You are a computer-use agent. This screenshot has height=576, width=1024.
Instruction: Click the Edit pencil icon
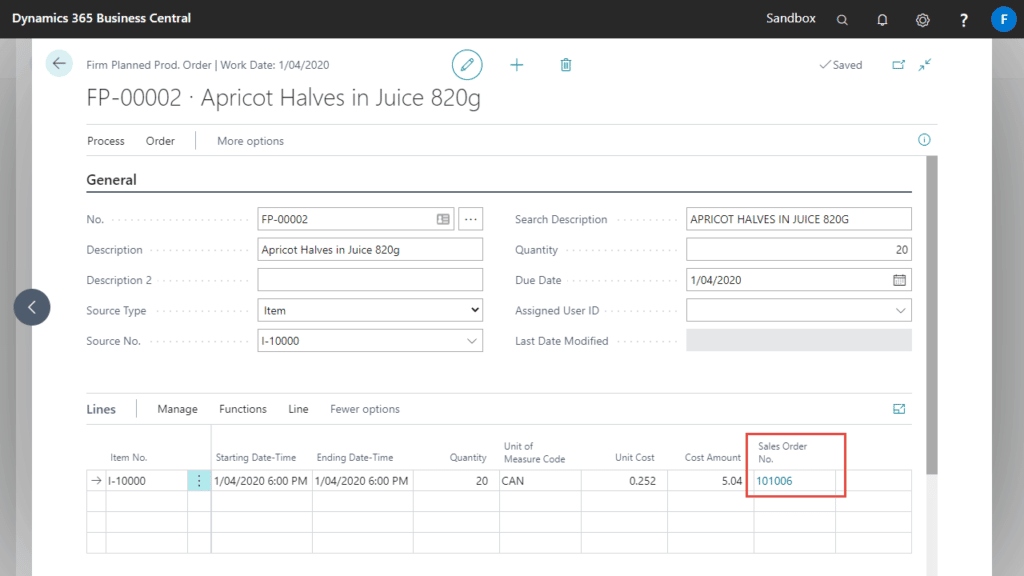466,64
